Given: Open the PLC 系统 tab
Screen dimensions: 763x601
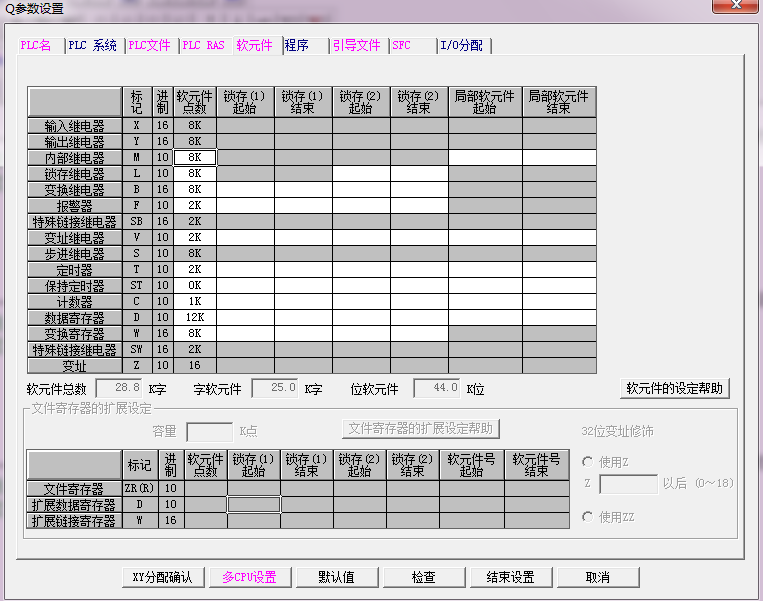Looking at the screenshot, I should pyautogui.click(x=92, y=46).
